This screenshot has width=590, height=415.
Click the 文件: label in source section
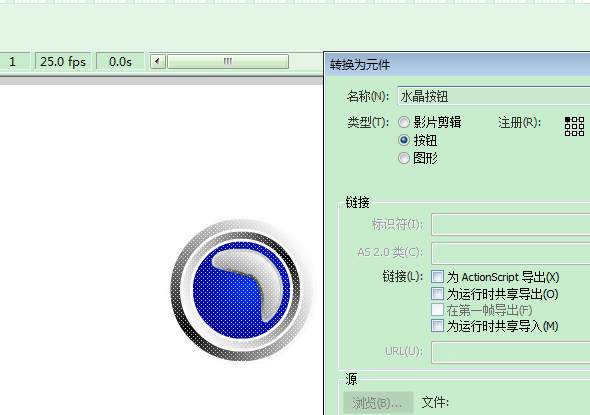(435, 403)
